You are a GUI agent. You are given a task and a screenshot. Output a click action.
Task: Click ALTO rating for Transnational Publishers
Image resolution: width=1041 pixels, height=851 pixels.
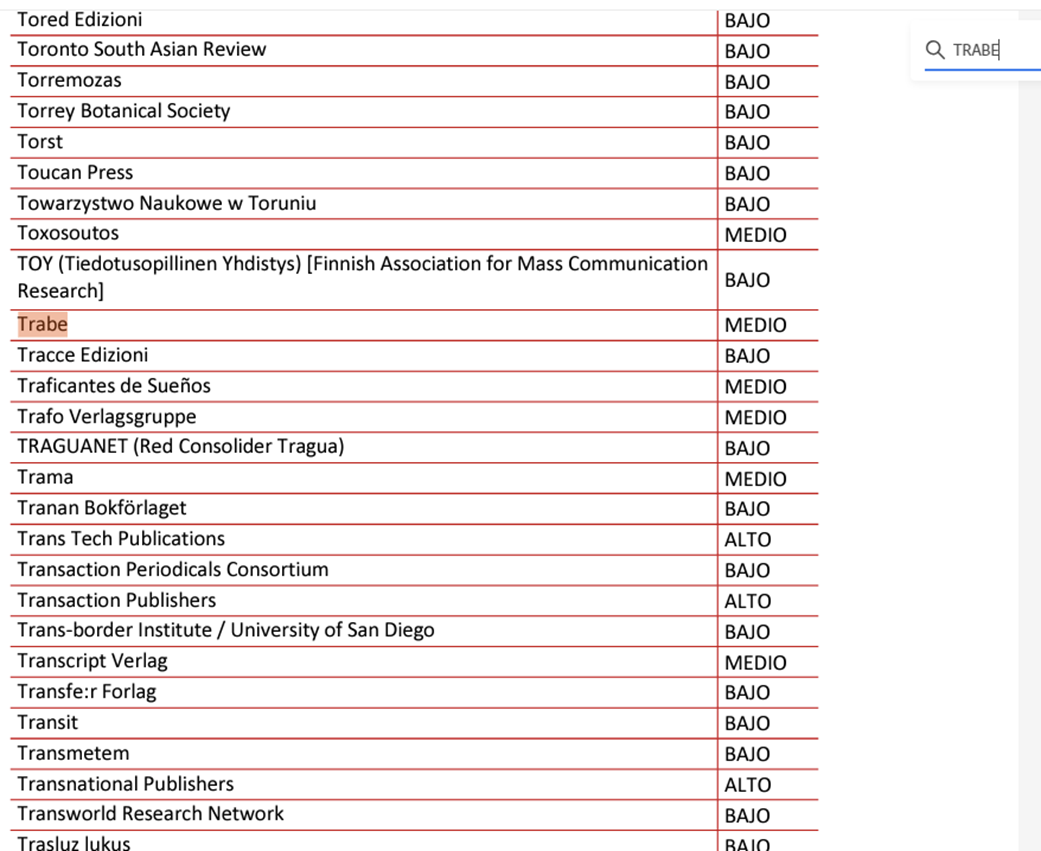point(748,785)
